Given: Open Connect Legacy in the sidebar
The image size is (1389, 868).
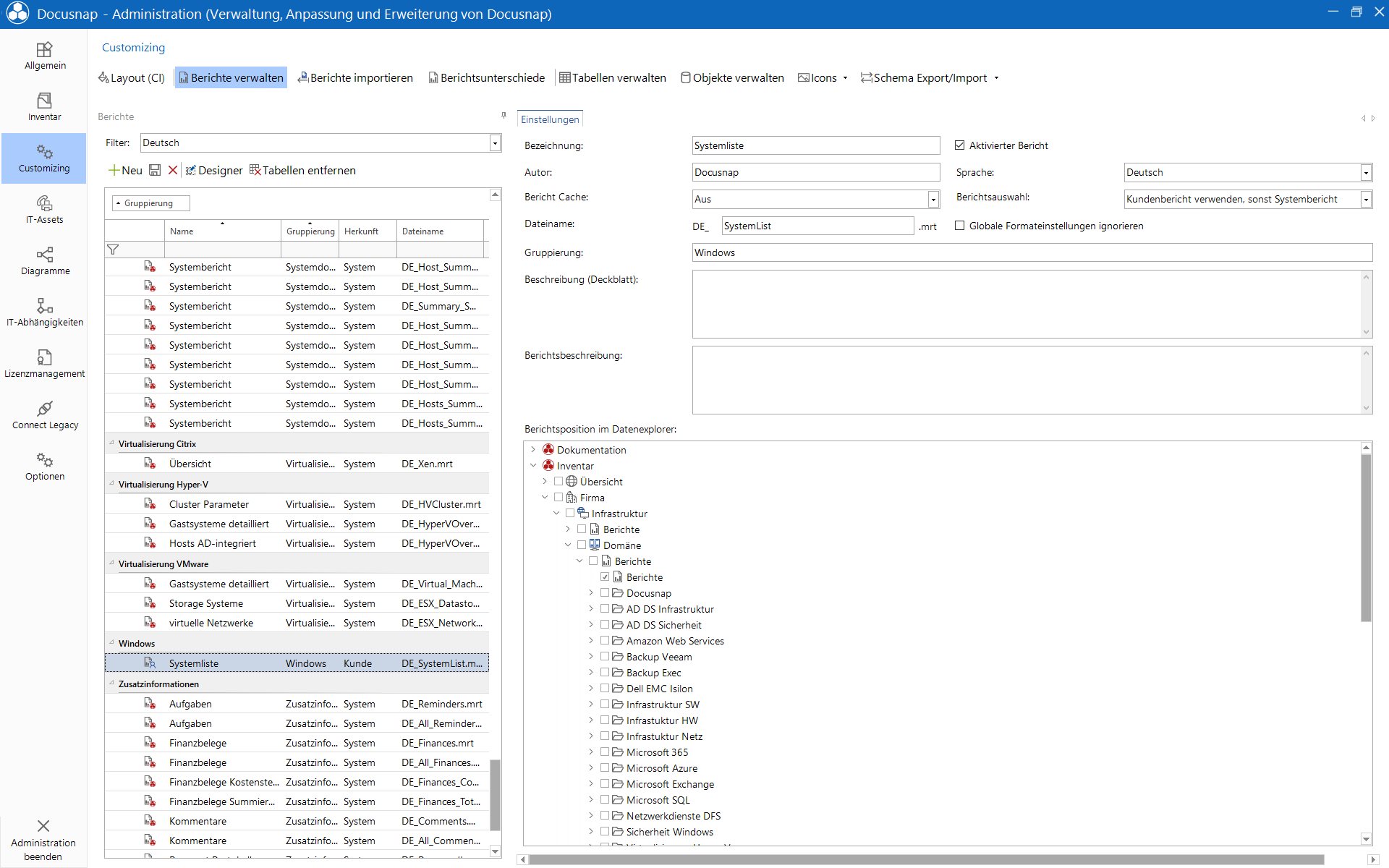Looking at the screenshot, I should (x=44, y=415).
